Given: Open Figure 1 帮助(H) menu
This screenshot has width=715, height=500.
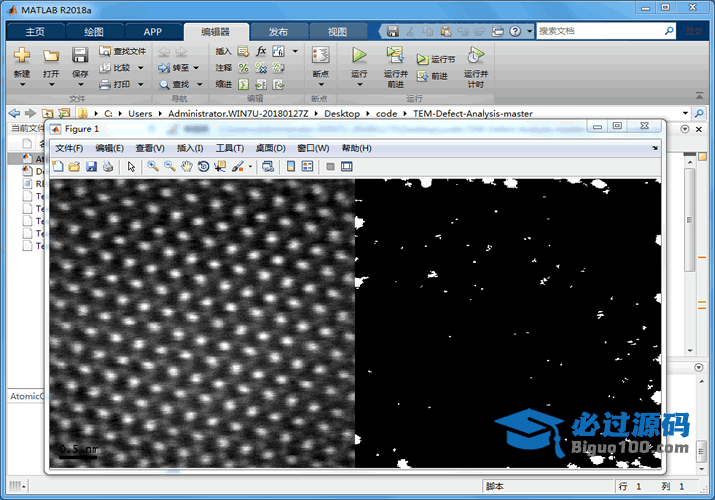Looking at the screenshot, I should [357, 148].
